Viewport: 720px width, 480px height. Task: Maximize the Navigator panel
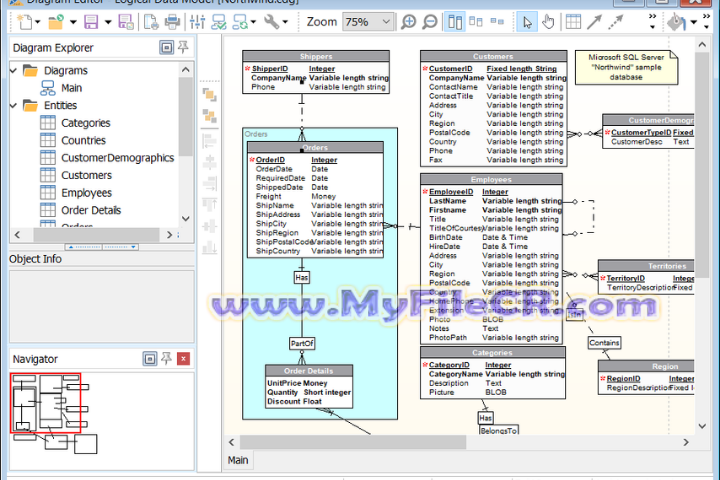[150, 359]
